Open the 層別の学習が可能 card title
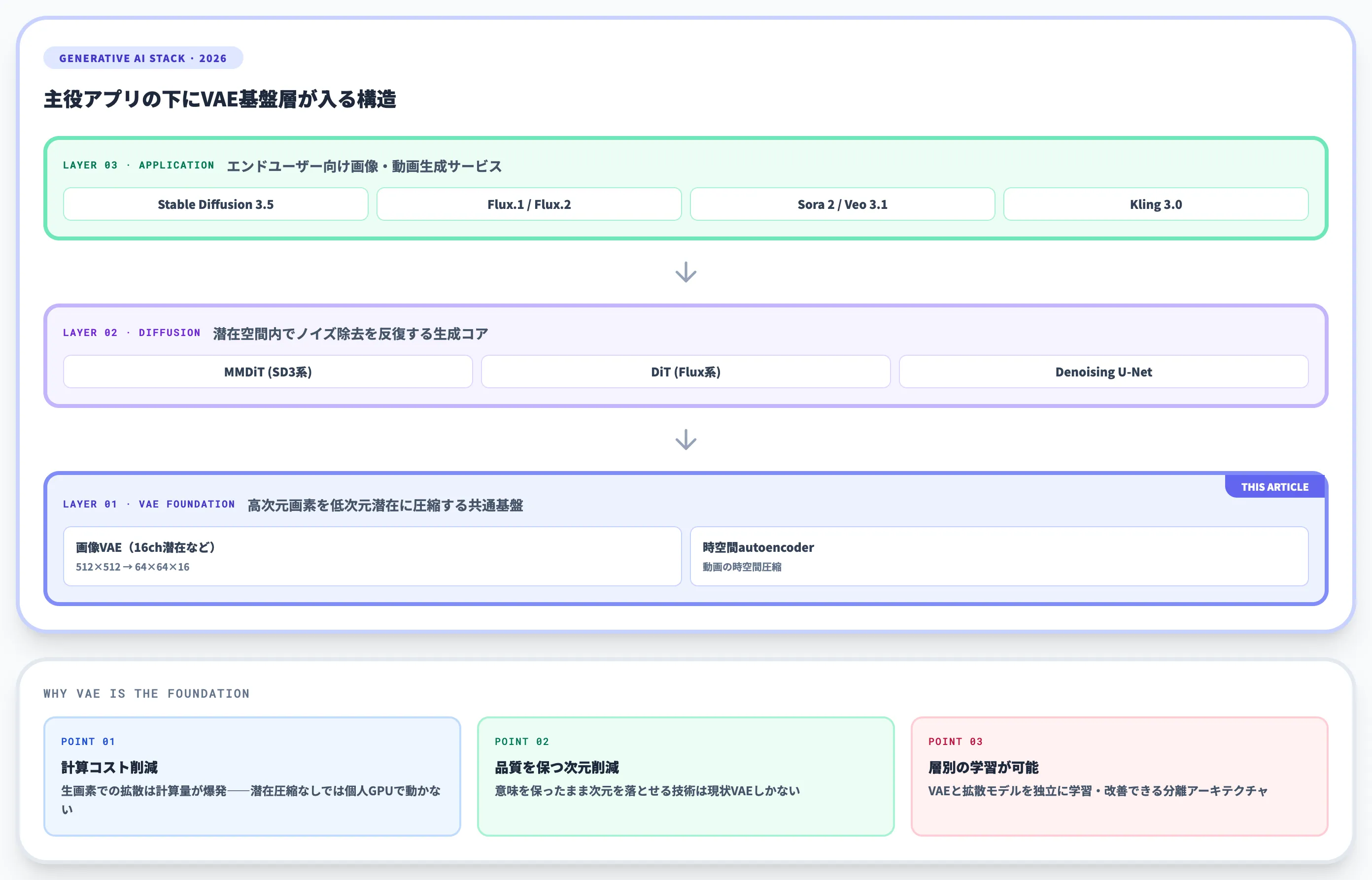This screenshot has height=880, width=1372. (x=984, y=768)
